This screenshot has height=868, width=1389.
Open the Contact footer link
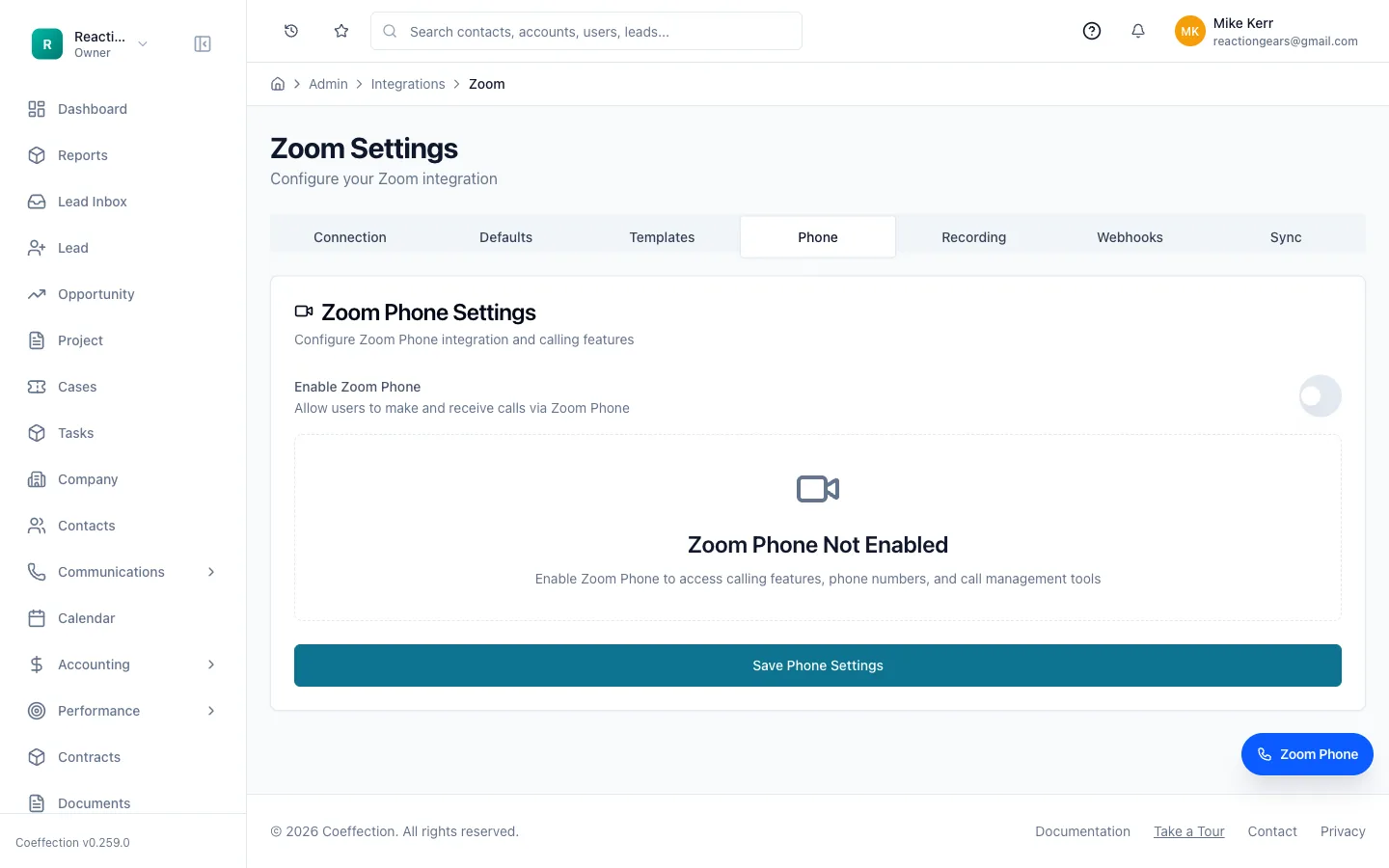click(x=1272, y=831)
